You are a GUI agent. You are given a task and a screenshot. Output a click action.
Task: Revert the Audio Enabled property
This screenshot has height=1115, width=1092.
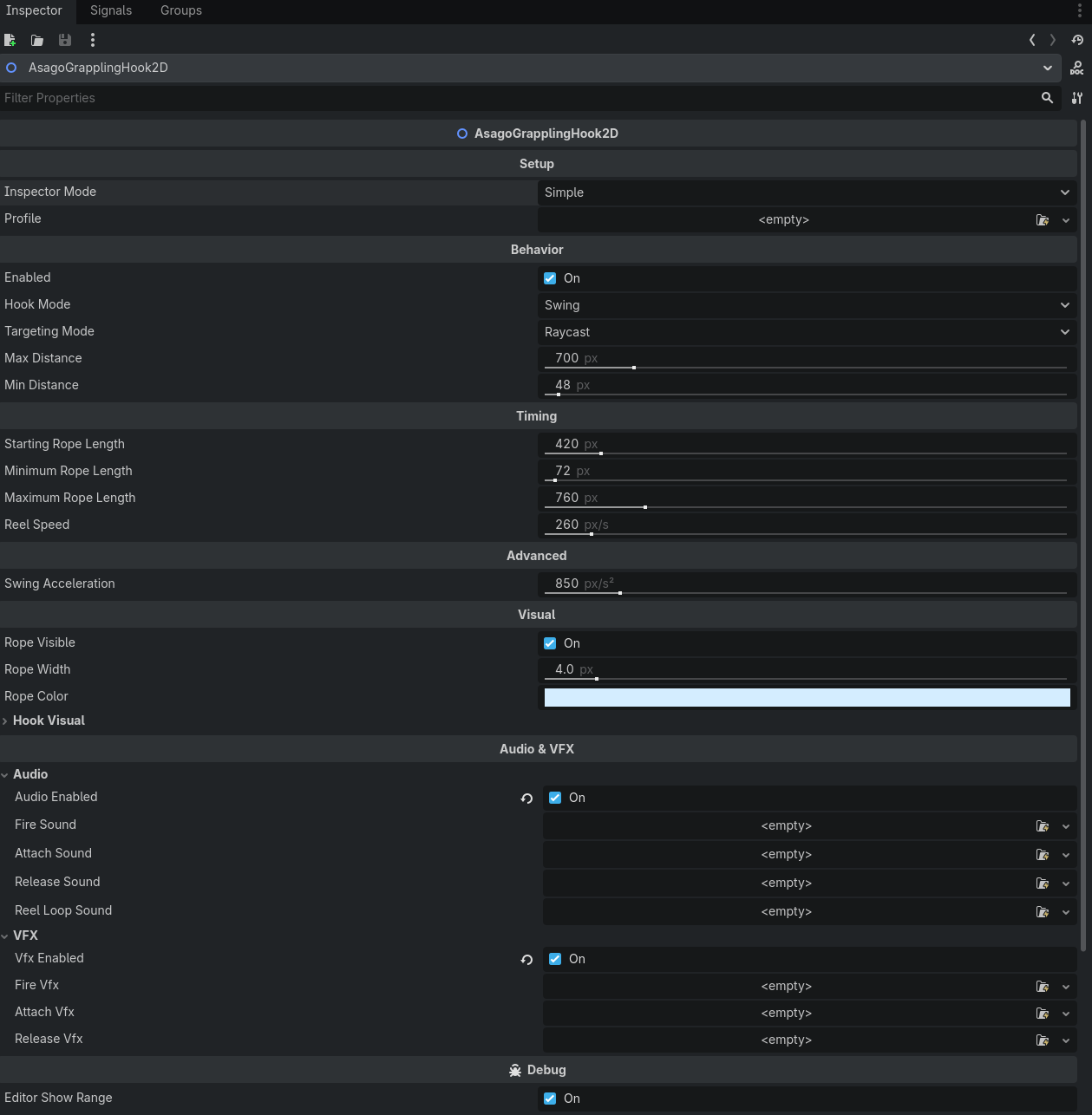(526, 799)
